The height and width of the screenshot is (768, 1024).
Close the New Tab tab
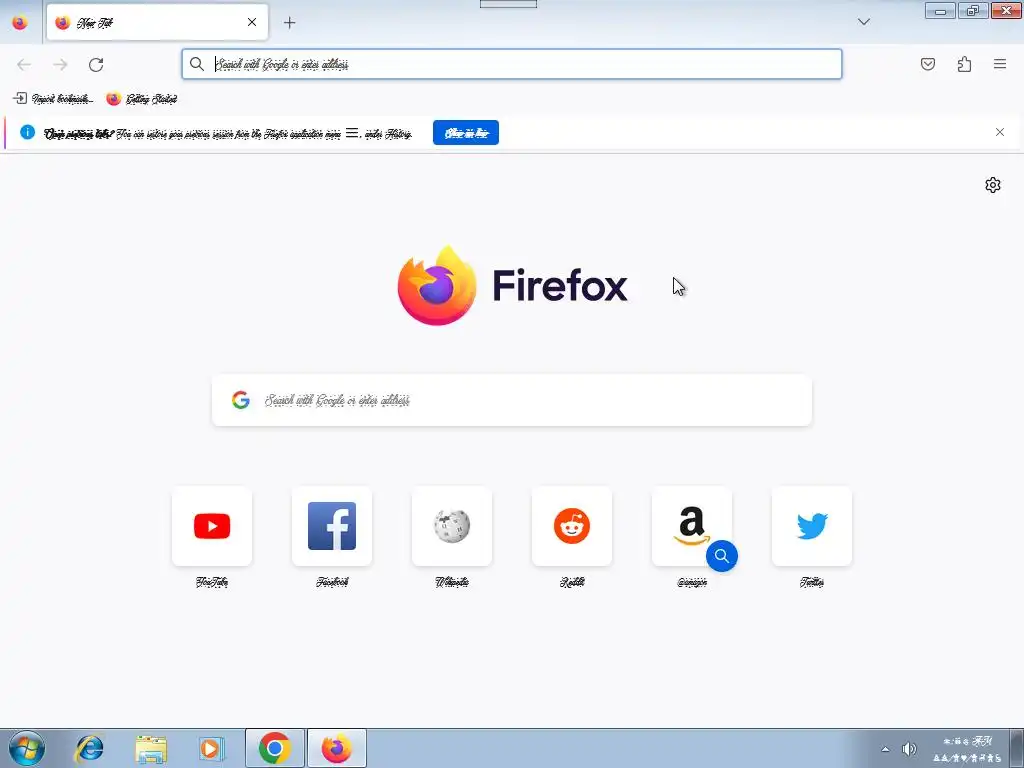pos(252,22)
